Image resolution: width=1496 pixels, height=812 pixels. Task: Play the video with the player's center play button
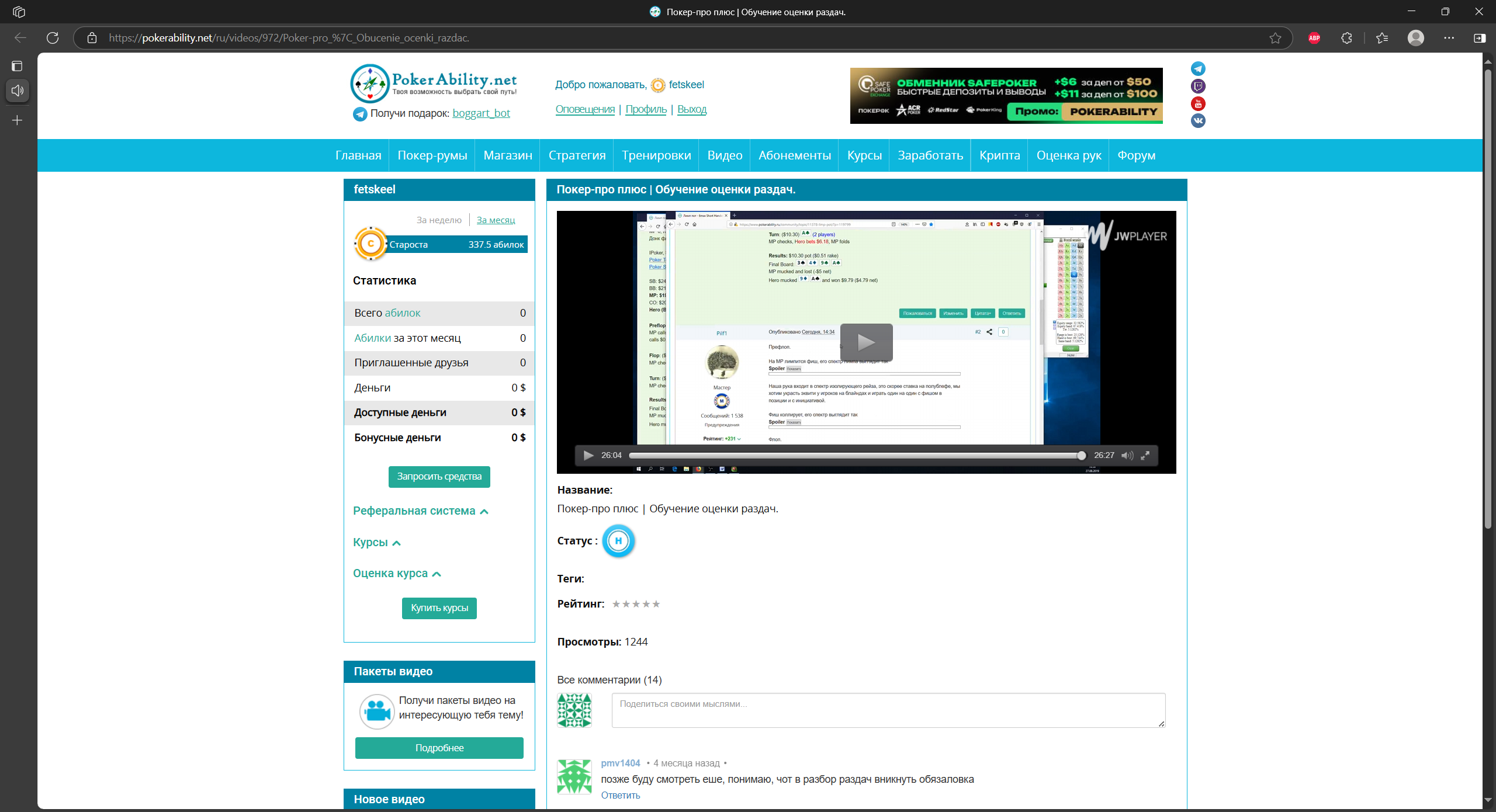[x=866, y=342]
